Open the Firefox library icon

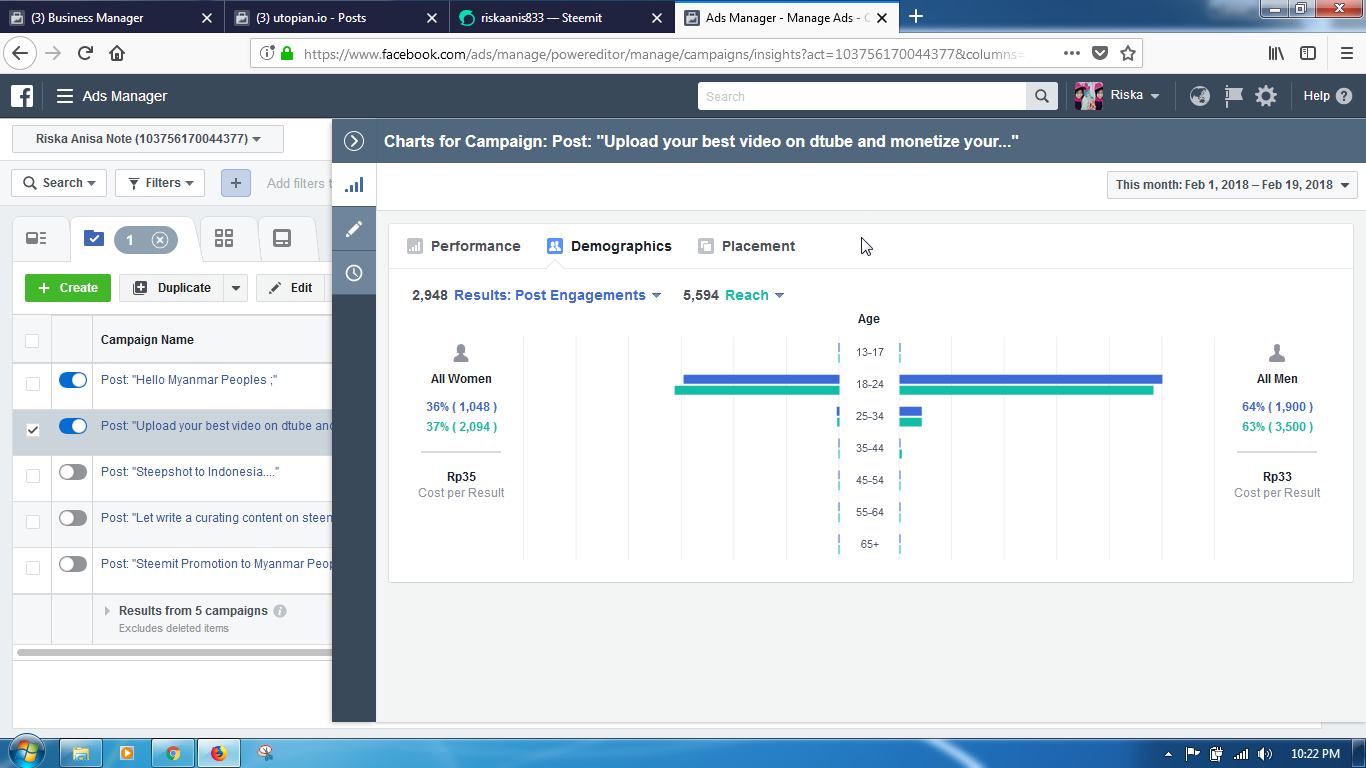tap(1276, 53)
